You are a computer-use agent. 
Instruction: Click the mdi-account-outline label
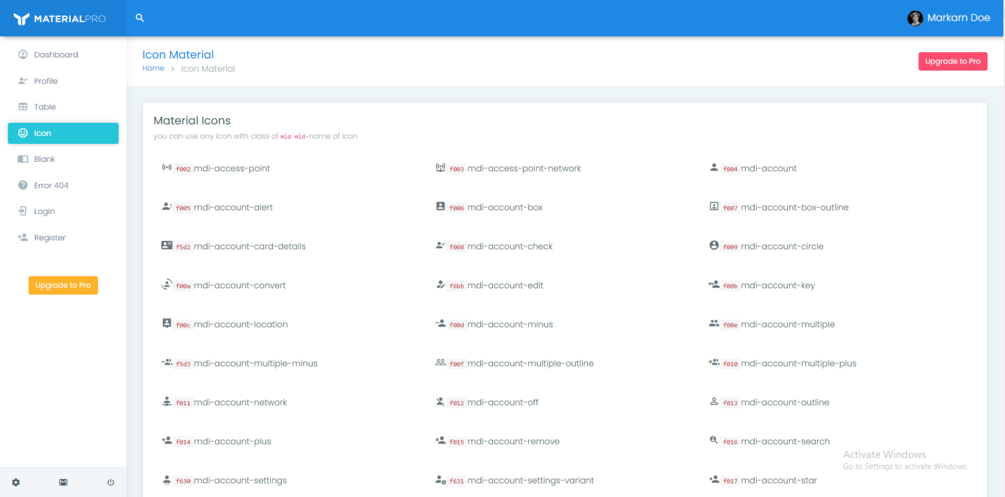(785, 402)
